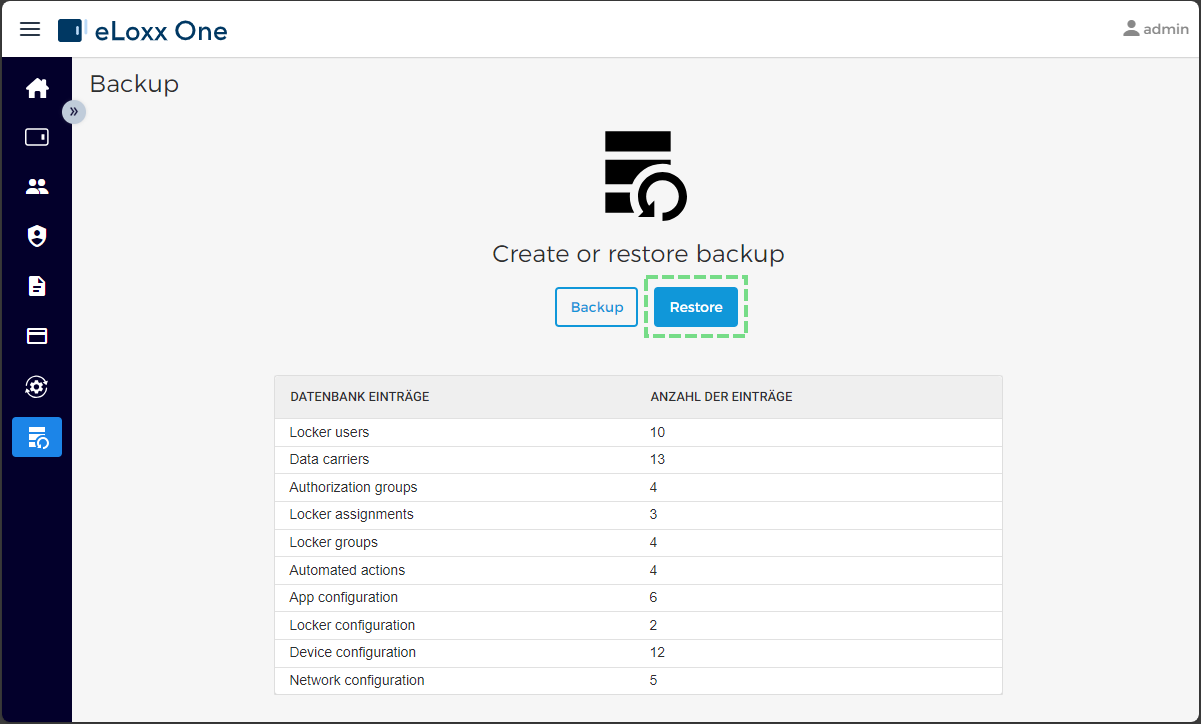Open the card icon page in sidebar
Viewport: 1201px width, 724px height.
pos(37,336)
